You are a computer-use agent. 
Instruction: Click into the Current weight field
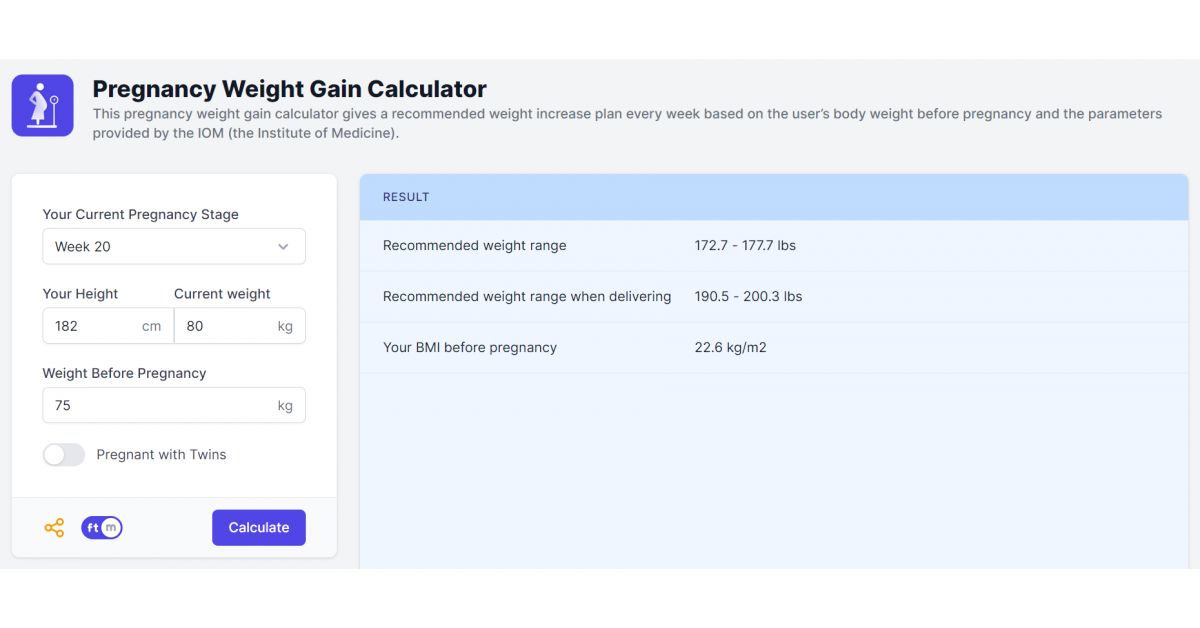pos(225,326)
